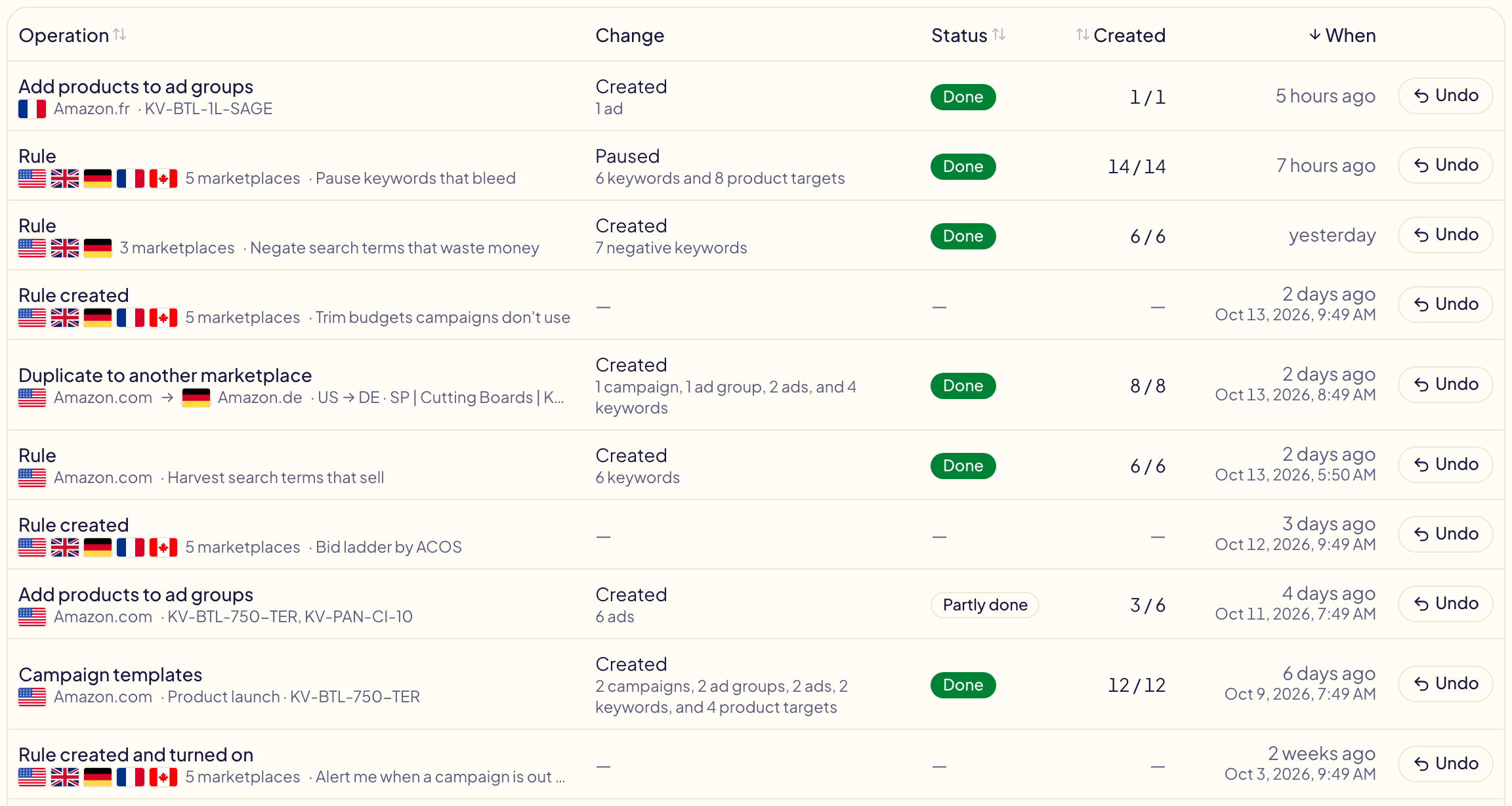Click the Status sort arrows icon
Image resolution: width=1512 pixels, height=806 pixels.
999,35
